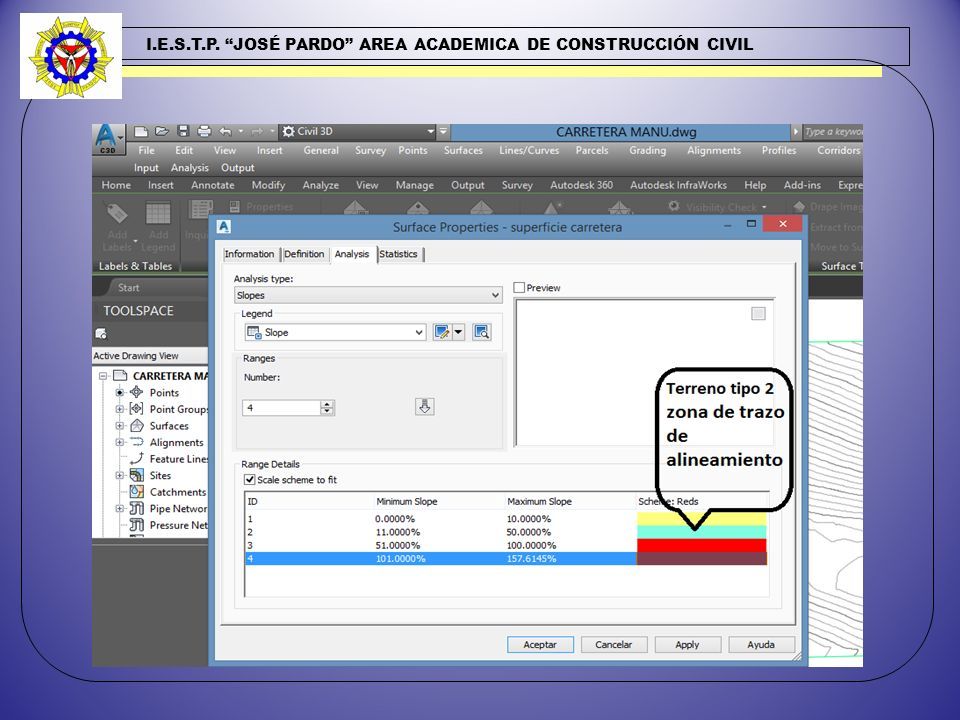Uncheck Scale scheme to fit
Viewport: 960px width, 720px height.
click(x=249, y=479)
